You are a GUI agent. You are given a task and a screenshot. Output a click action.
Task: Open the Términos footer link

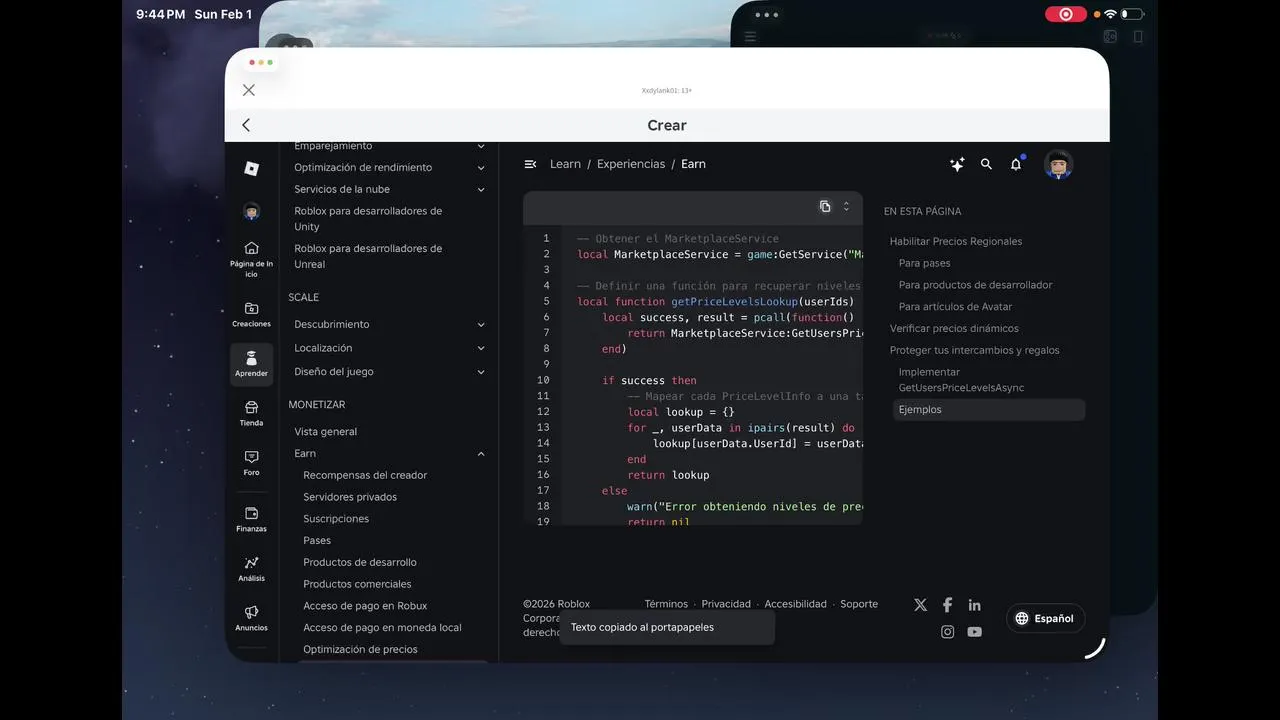click(x=666, y=604)
